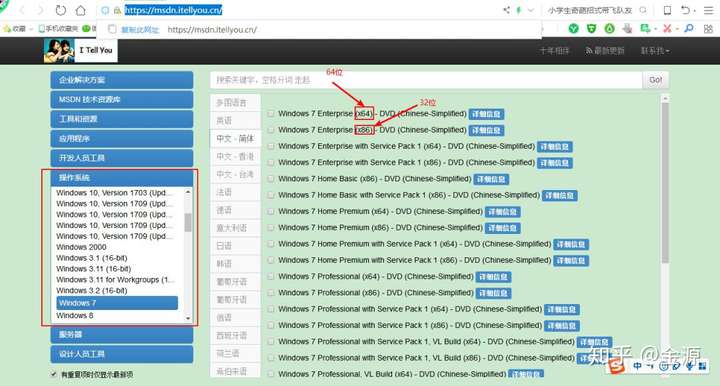Open the four-squares extensions grid icon
Image resolution: width=720 pixels, height=386 pixels.
pyautogui.click(x=708, y=28)
